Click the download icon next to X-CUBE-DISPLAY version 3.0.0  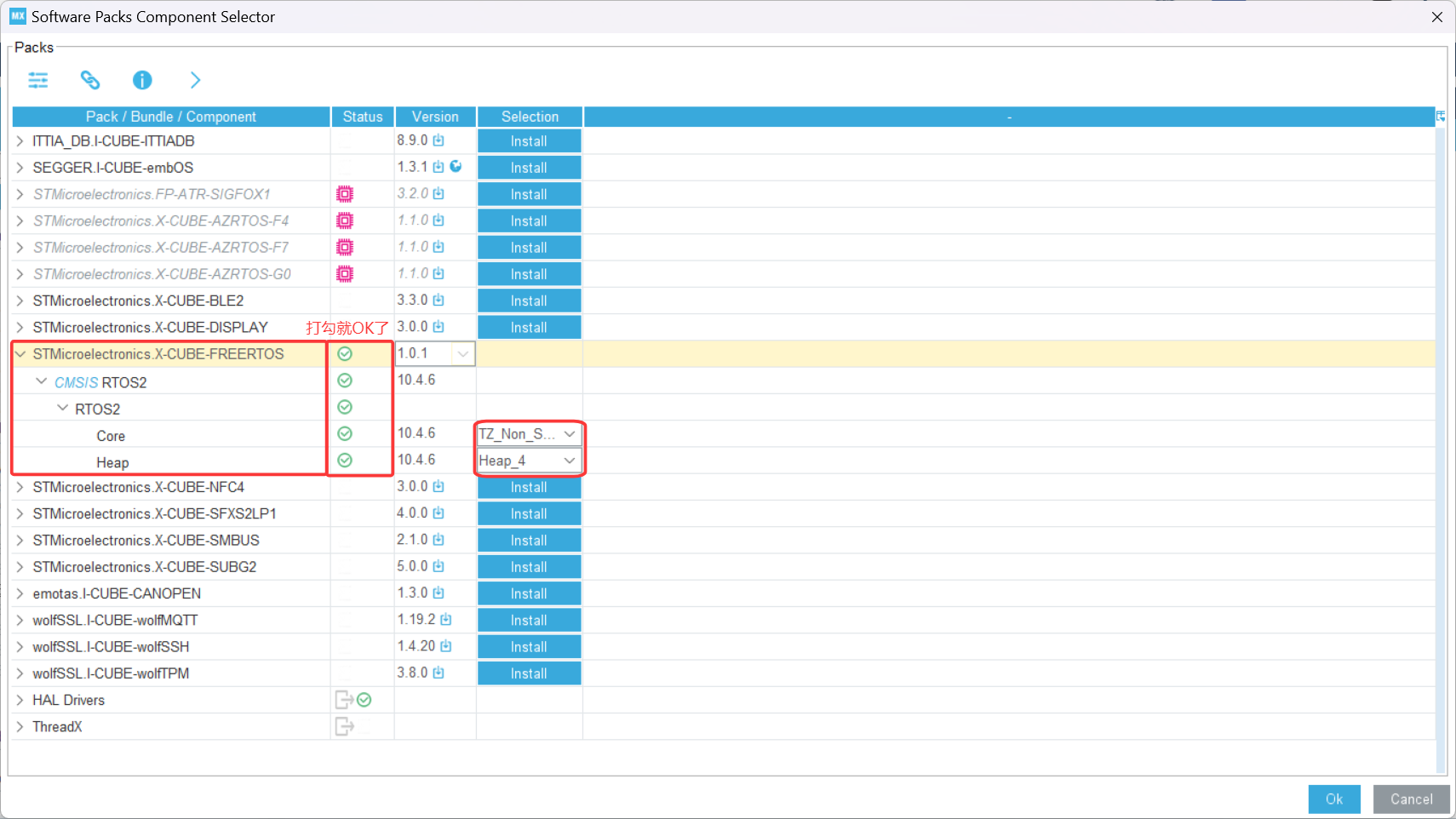pyautogui.click(x=439, y=327)
